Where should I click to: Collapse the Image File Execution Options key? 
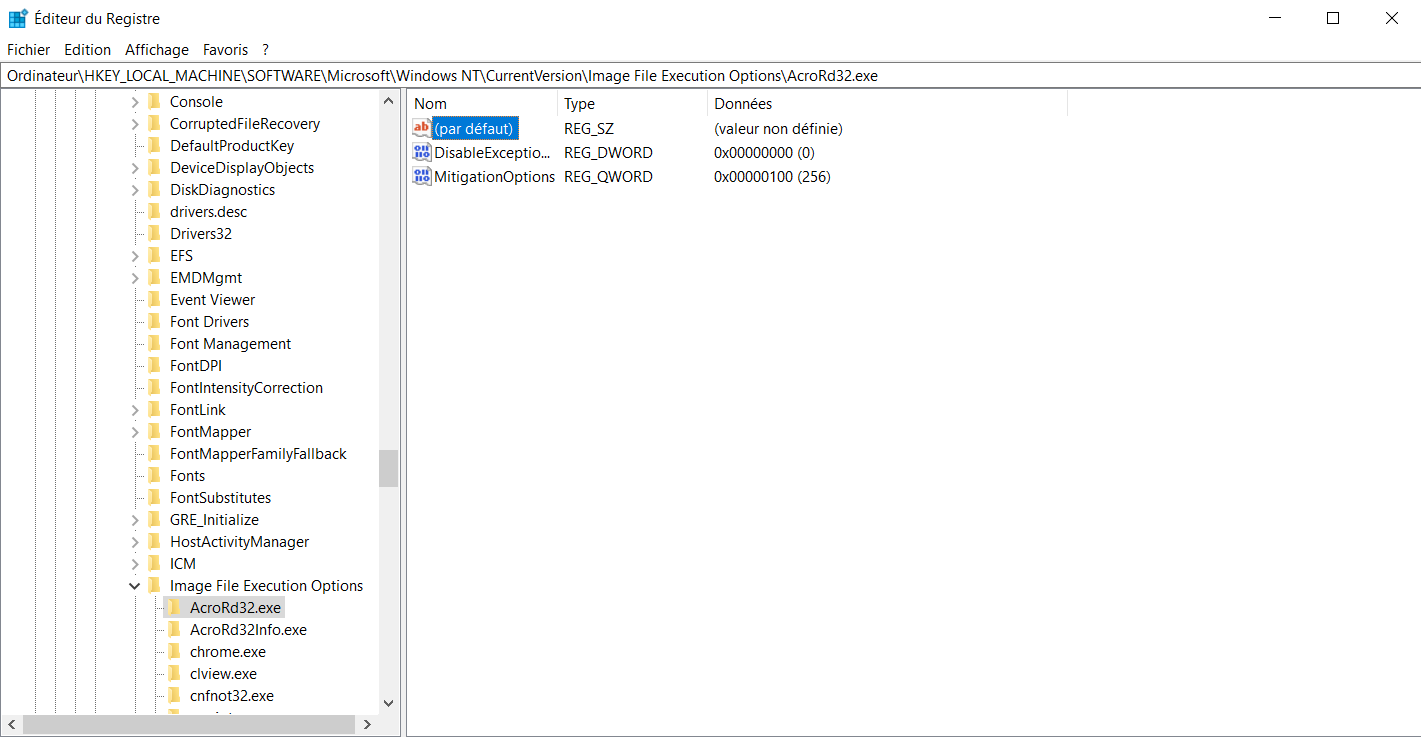[135, 586]
